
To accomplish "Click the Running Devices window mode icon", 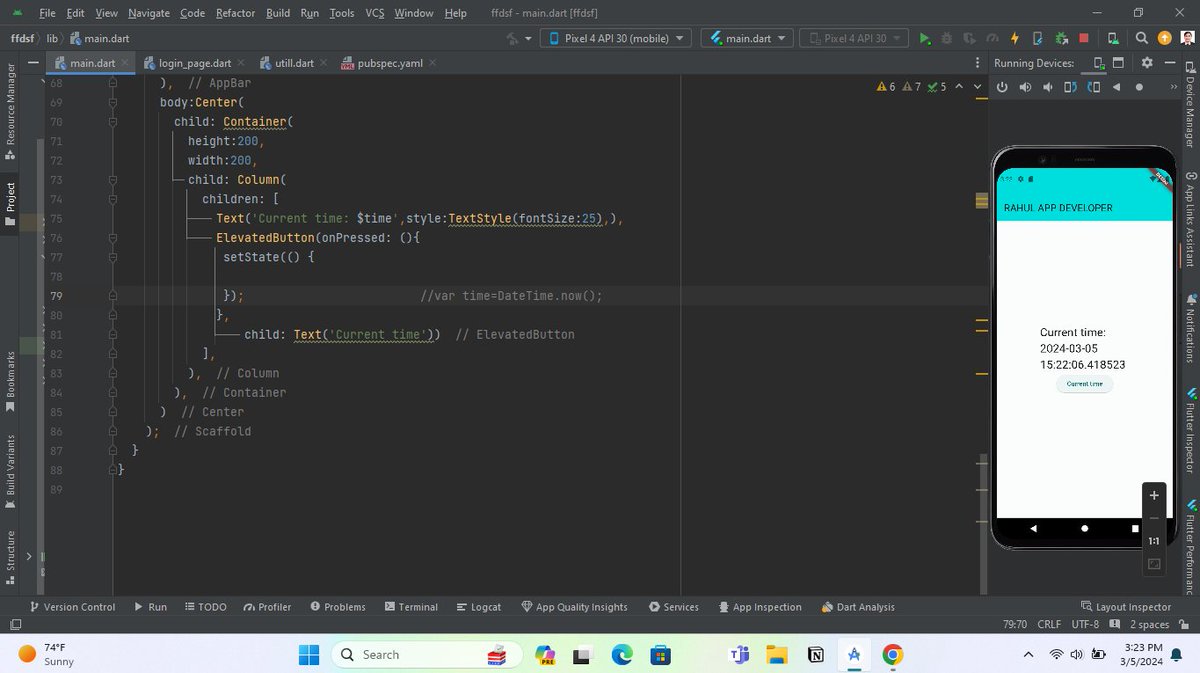I will 1119,63.
